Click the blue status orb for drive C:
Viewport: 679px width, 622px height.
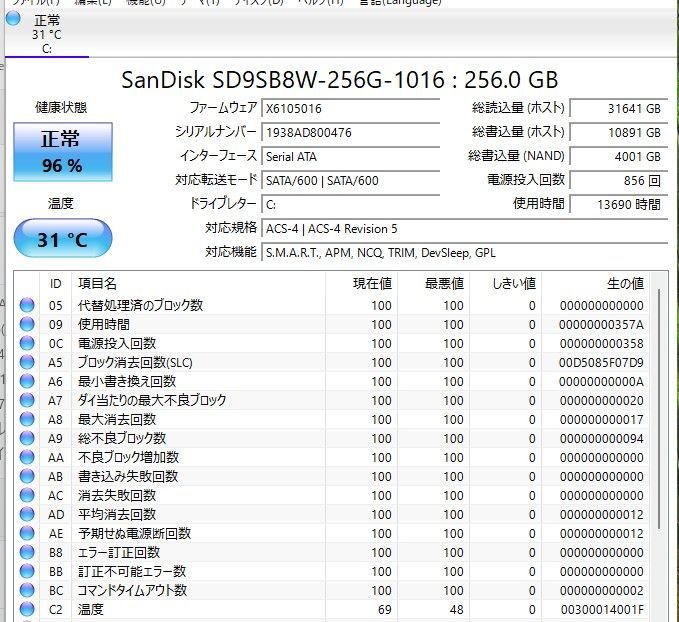[x=13, y=19]
